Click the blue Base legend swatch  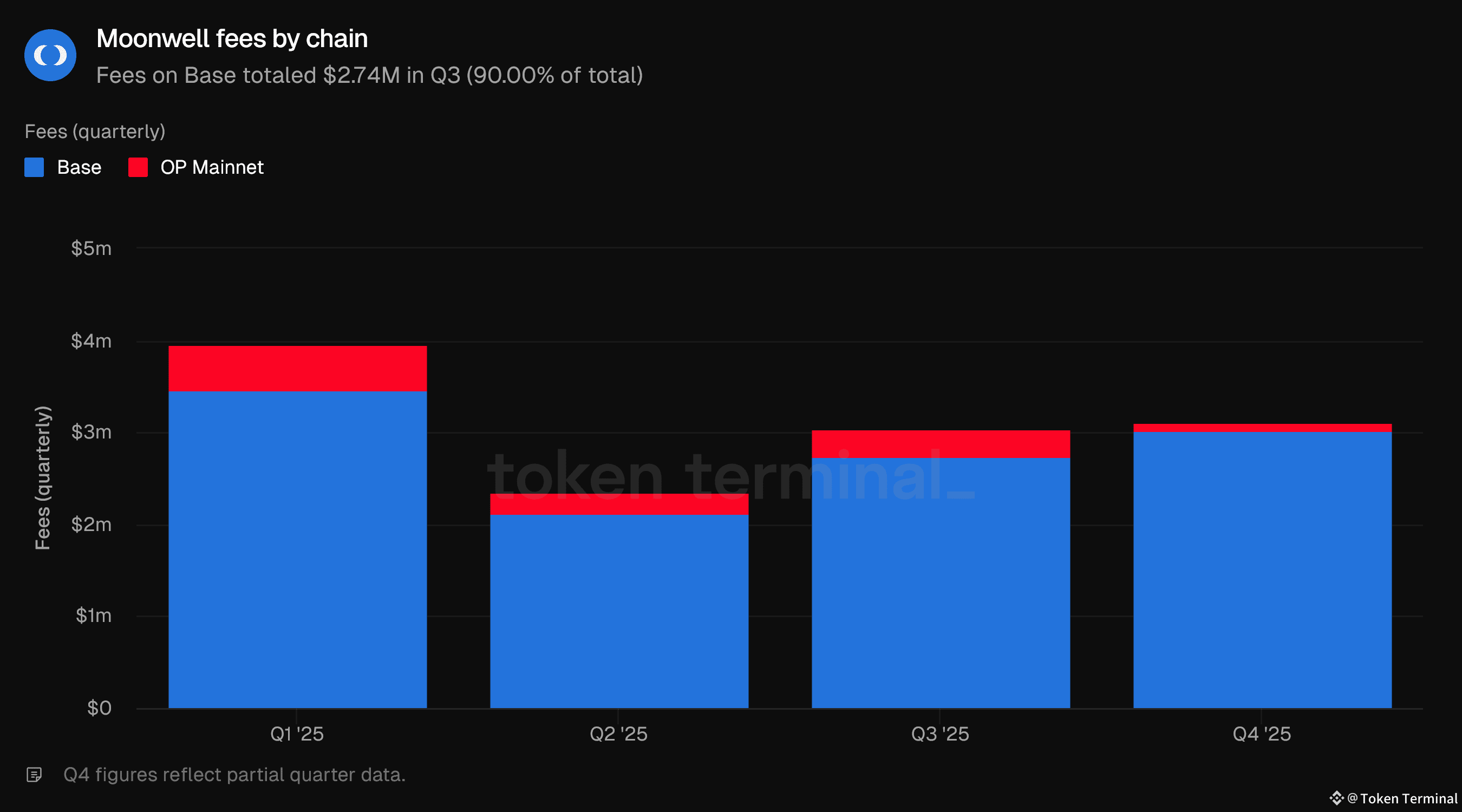[34, 167]
